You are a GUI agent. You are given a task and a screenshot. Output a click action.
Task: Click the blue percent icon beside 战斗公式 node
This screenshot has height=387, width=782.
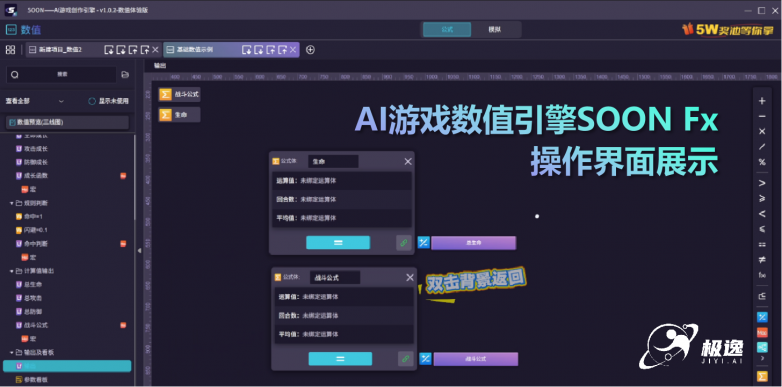click(x=425, y=359)
